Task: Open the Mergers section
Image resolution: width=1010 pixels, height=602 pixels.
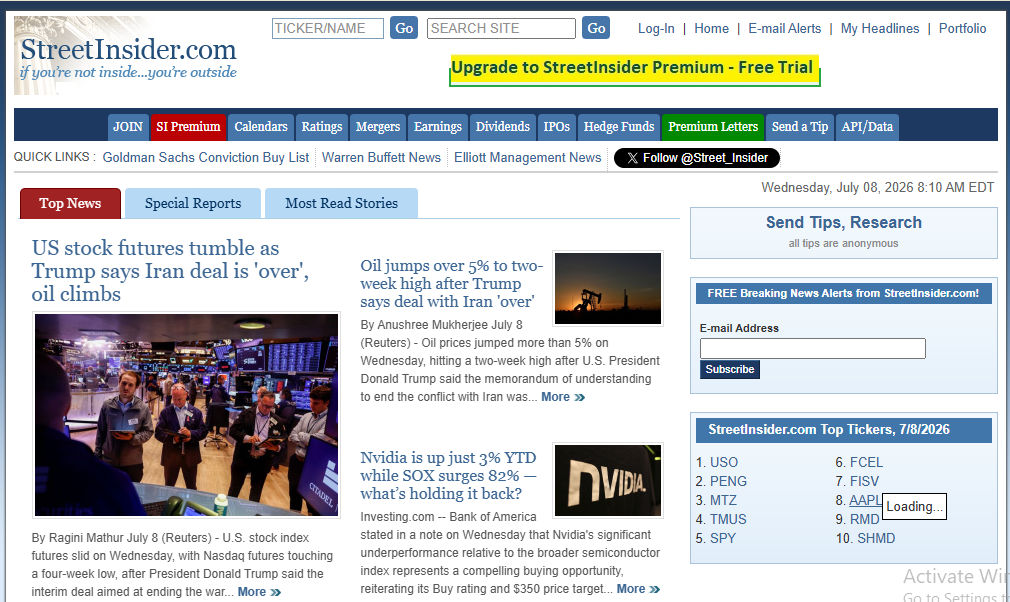Action: tap(378, 127)
